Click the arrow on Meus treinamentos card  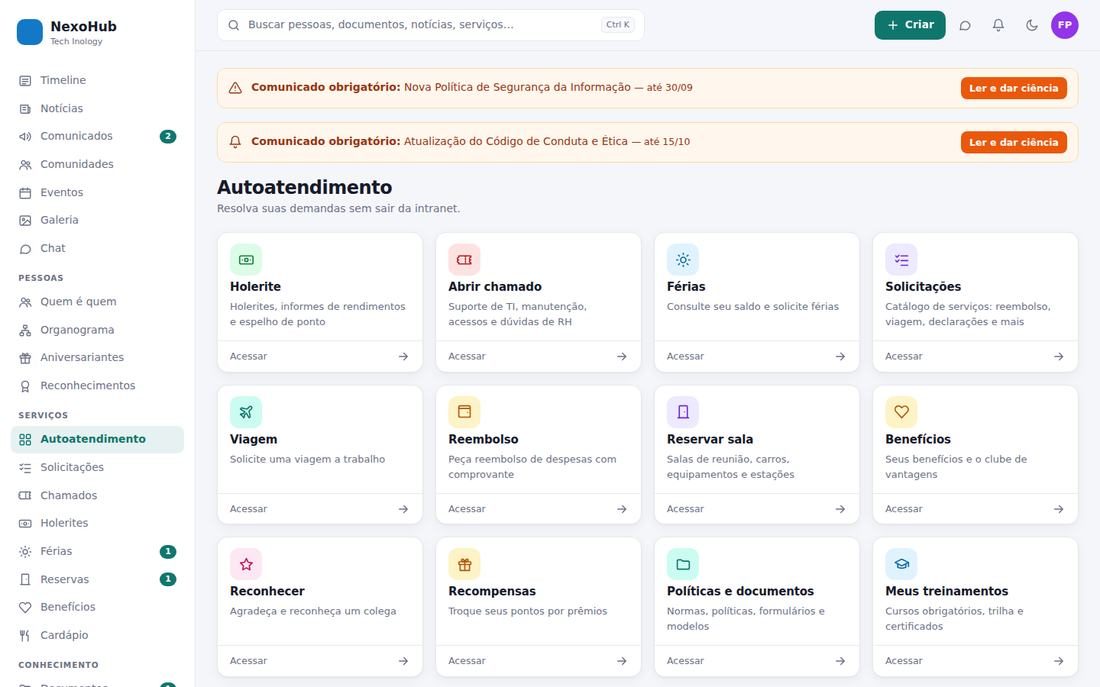point(1059,661)
